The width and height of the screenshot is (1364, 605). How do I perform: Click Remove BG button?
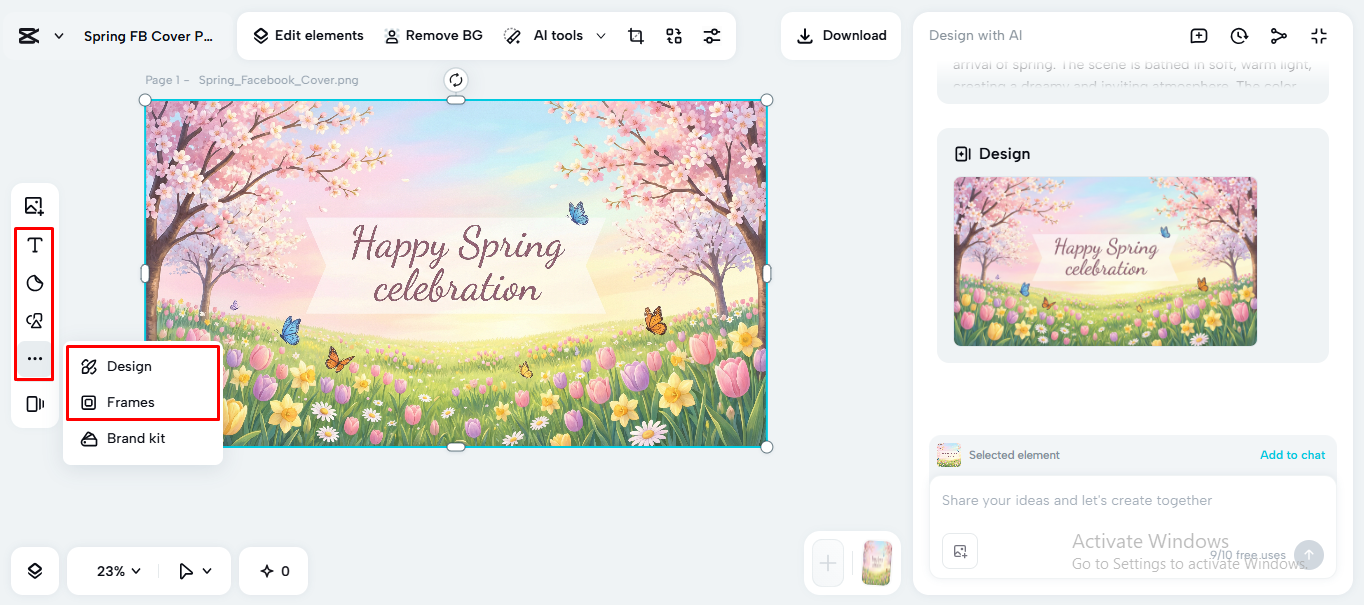(x=433, y=36)
